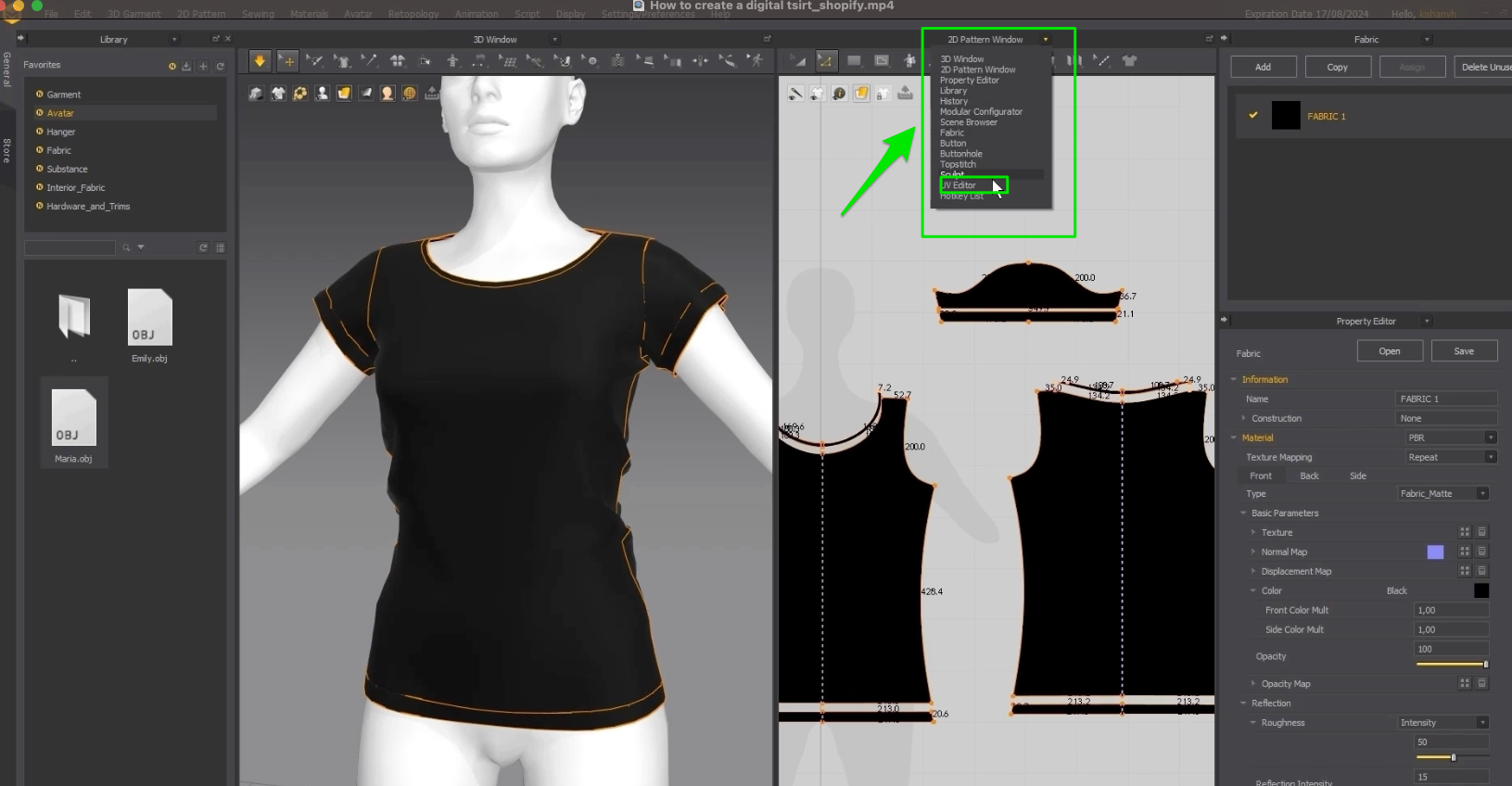Adjust the Opacity slider

tap(1452, 665)
